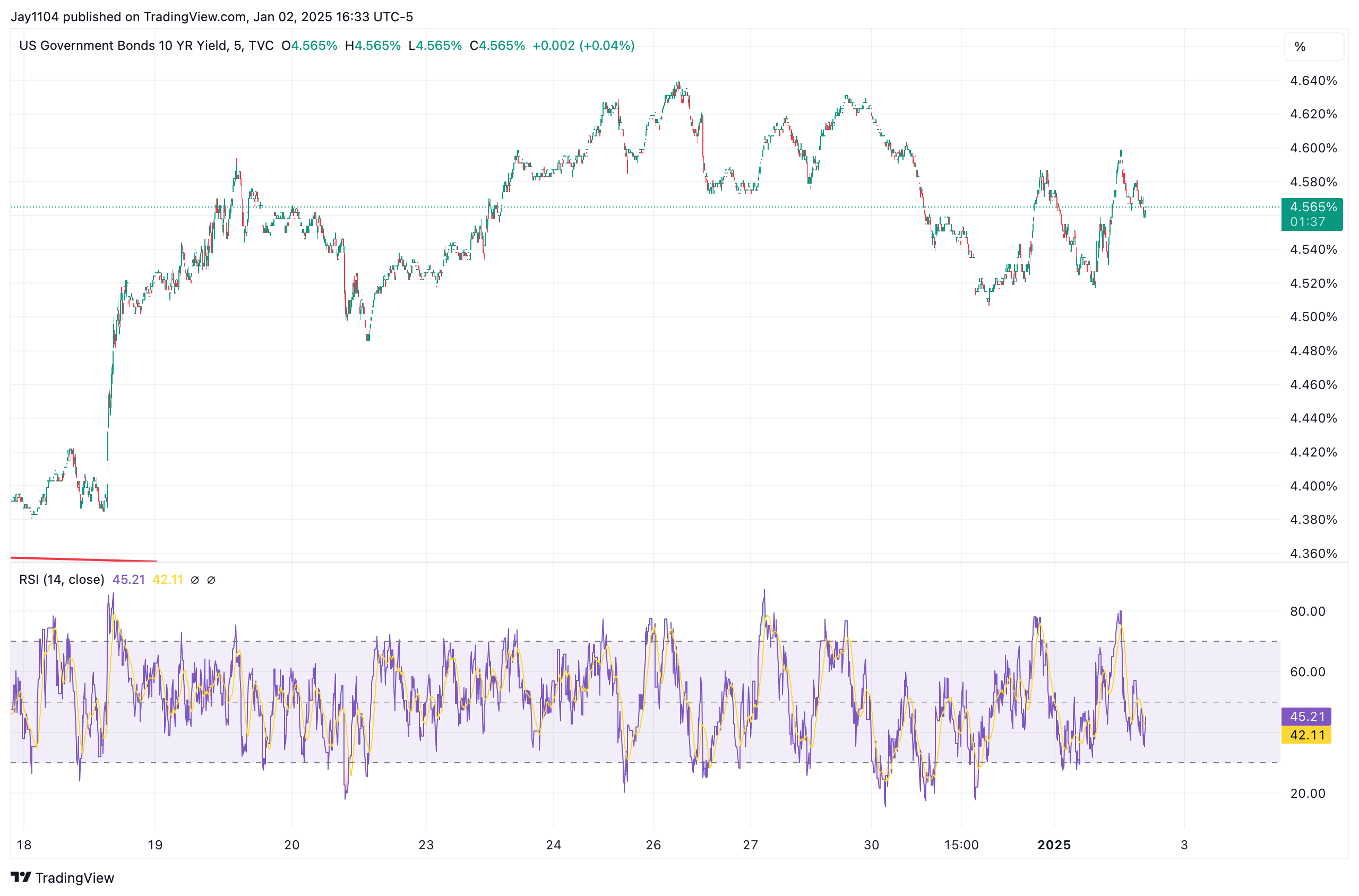
Task: Click the RSI (14, close) indicator label
Action: pos(62,580)
